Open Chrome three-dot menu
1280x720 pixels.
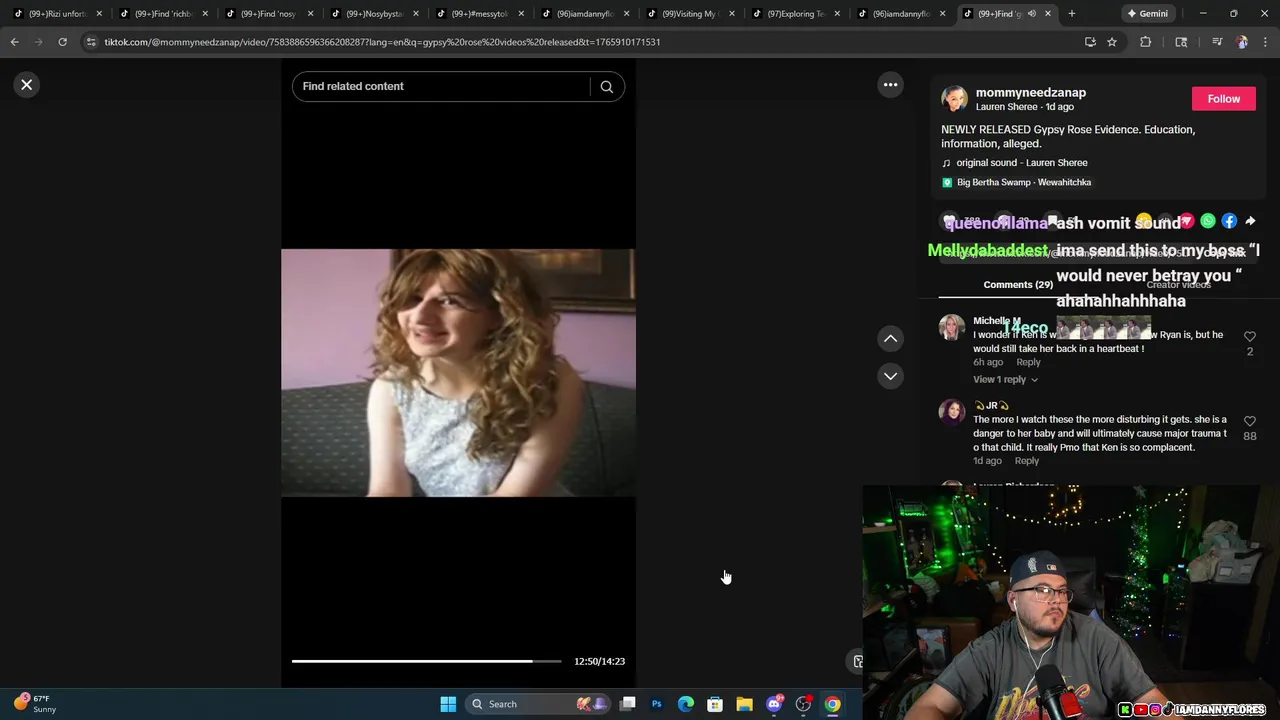click(1265, 42)
